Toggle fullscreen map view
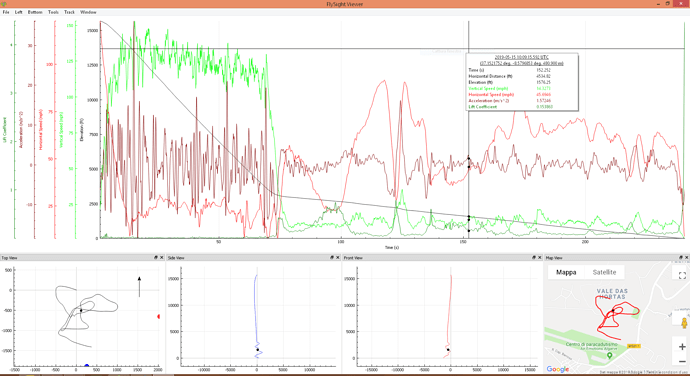Screen dimensions: 690x376 (x=682, y=276)
